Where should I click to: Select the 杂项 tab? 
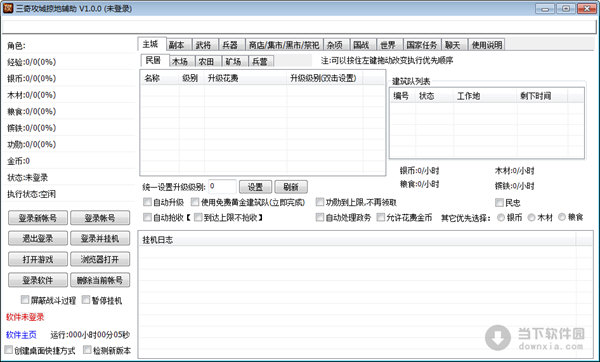(336, 45)
